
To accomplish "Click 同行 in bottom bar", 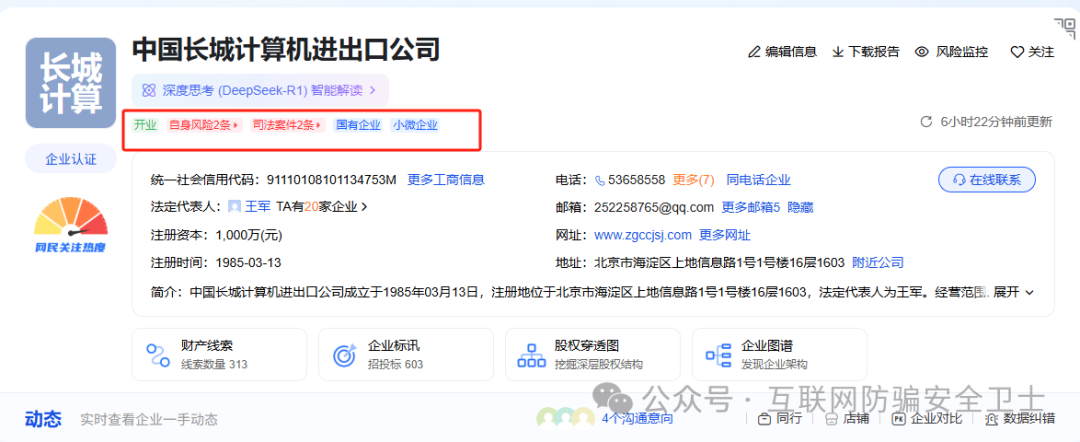I will click(789, 419).
